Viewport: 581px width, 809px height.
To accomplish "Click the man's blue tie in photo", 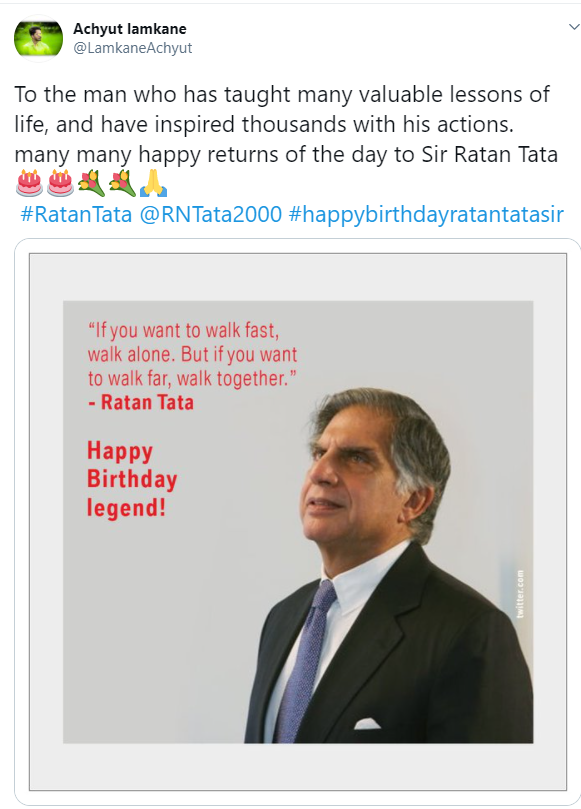I will [x=303, y=660].
